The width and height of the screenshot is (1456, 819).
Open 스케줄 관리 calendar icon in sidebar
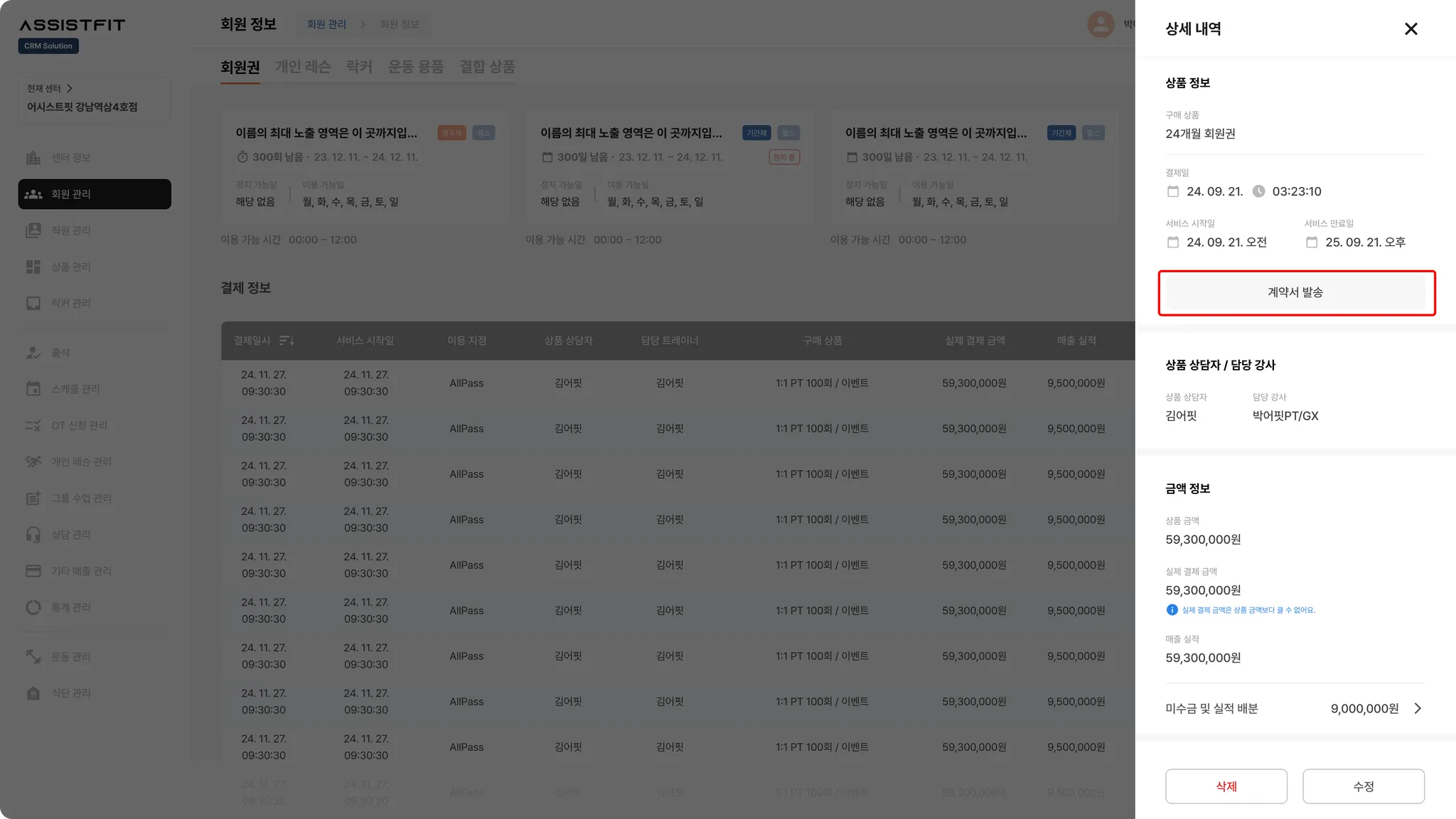[x=33, y=389]
